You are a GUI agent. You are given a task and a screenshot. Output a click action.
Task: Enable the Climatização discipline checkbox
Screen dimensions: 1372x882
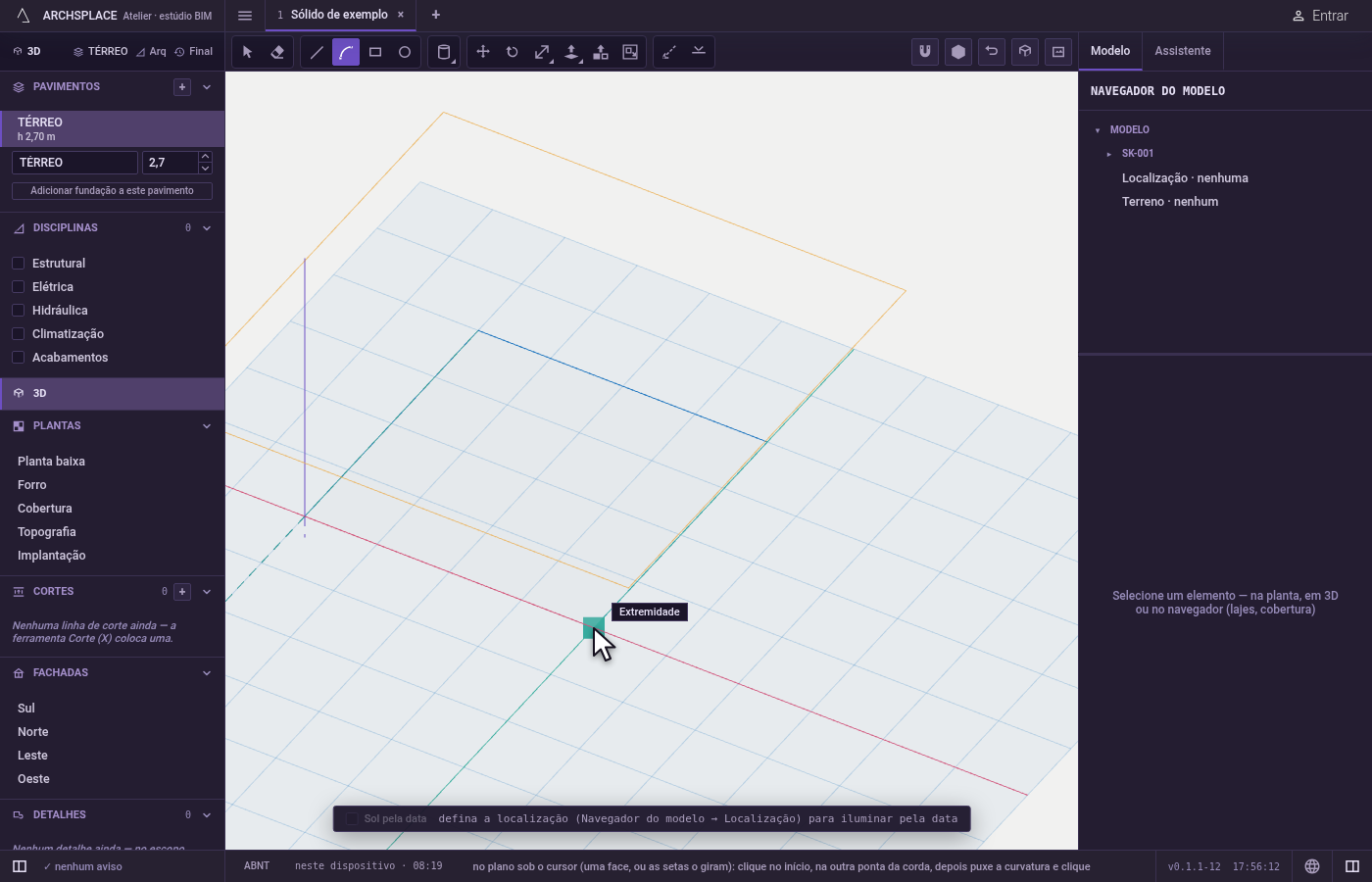pyautogui.click(x=18, y=334)
